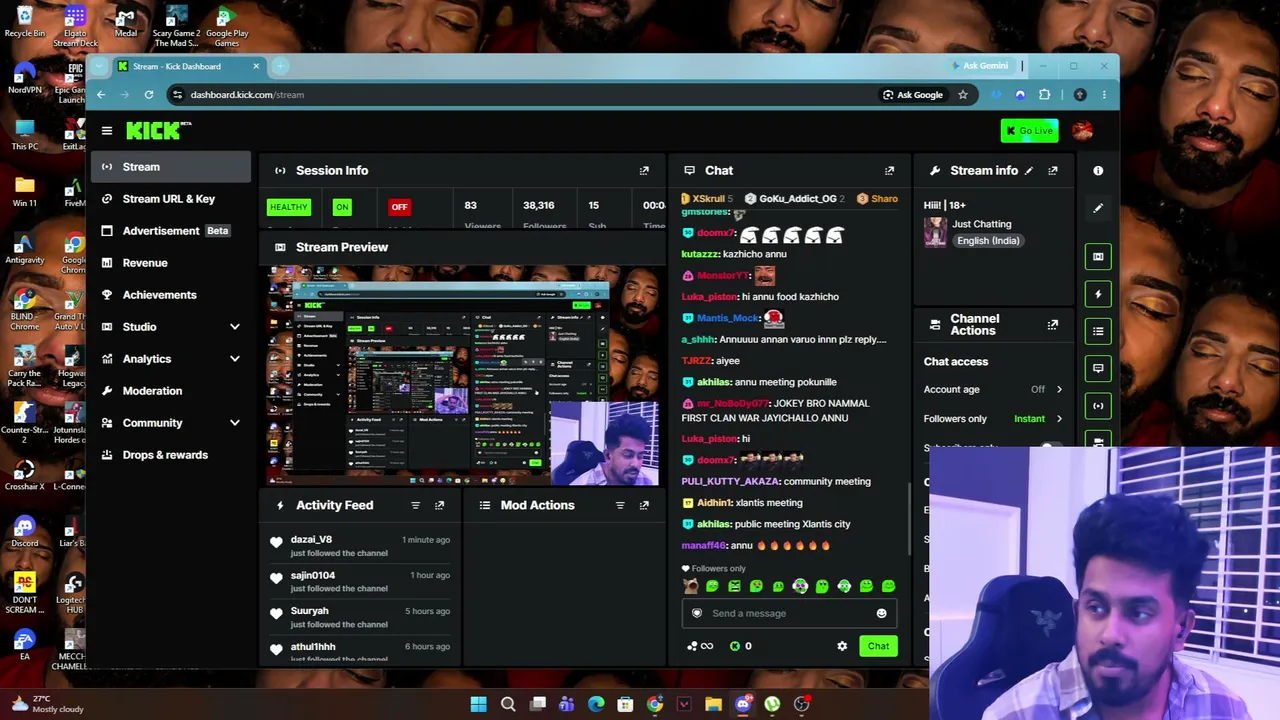The image size is (1280, 720).
Task: Open the weather widget showing 27°C
Action: coord(45,705)
